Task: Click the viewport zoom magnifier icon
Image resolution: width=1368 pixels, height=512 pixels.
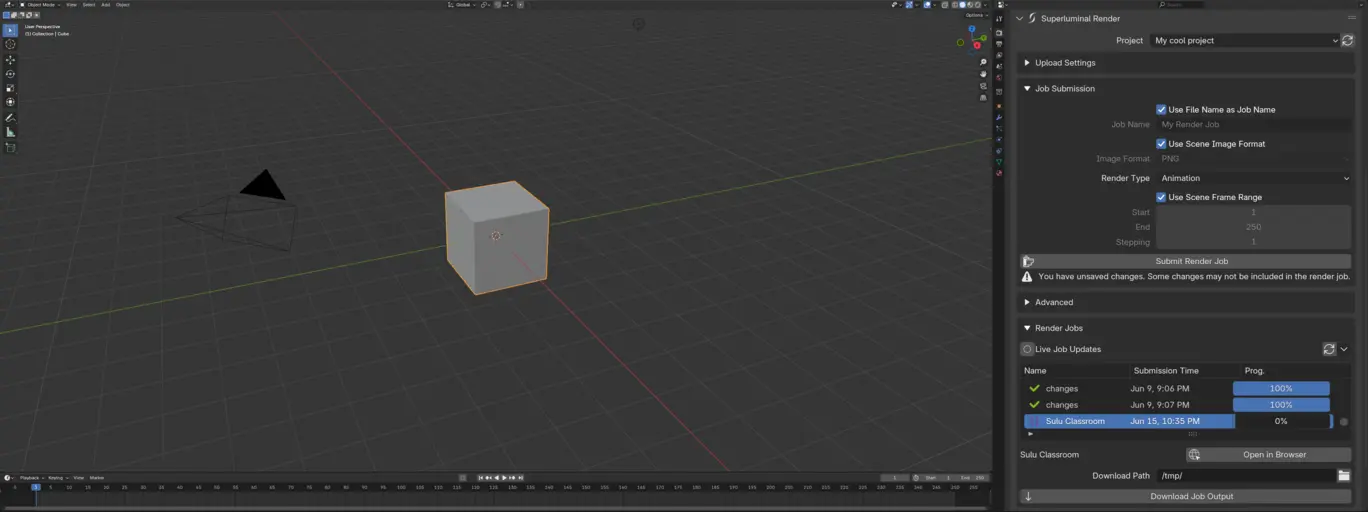Action: tap(983, 62)
